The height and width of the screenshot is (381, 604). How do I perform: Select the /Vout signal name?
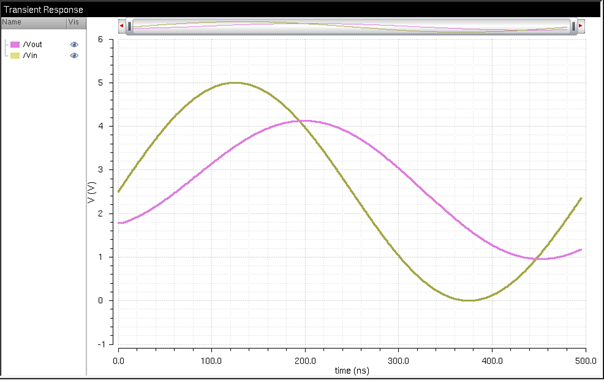pos(32,45)
